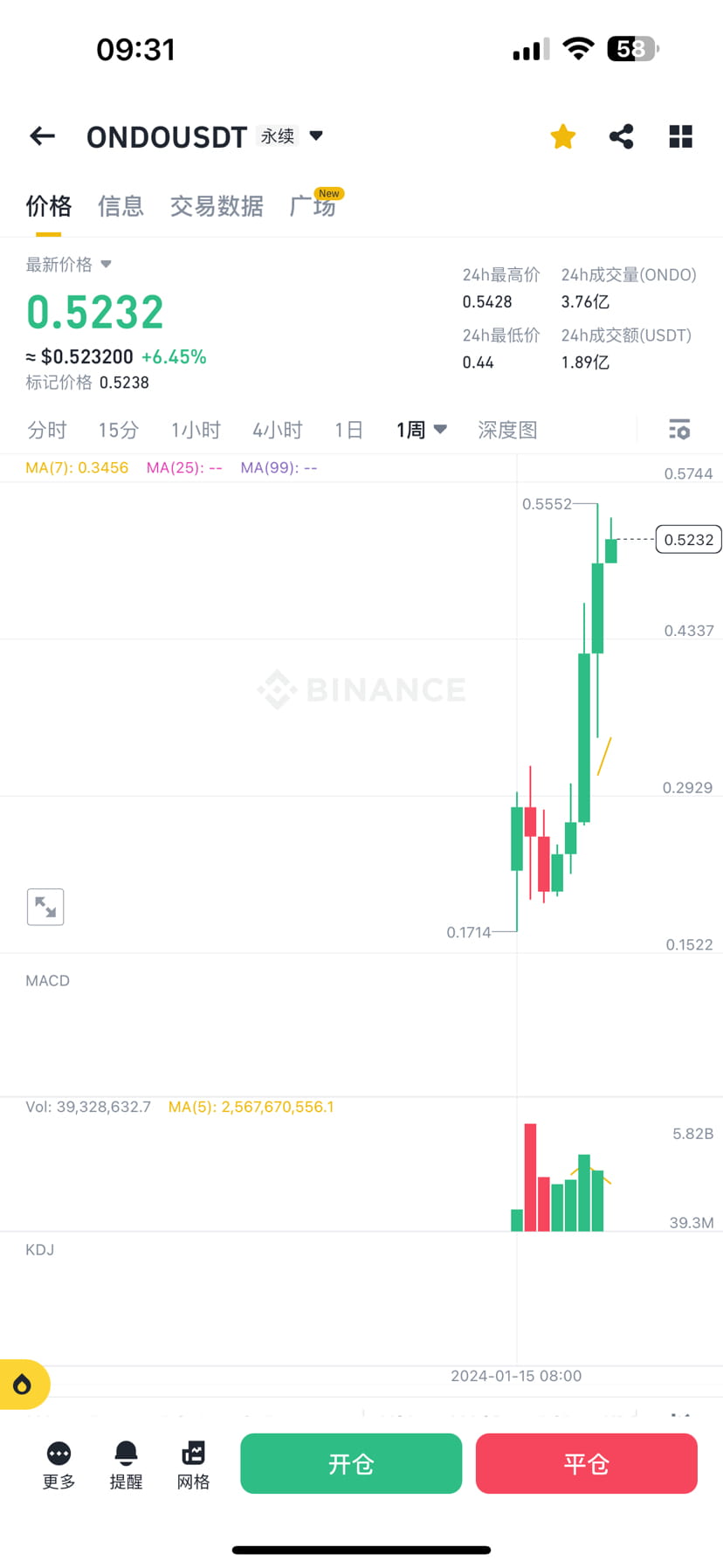723x1568 pixels.
Task: Expand the 1周 timeframe dropdown
Action: tap(419, 429)
